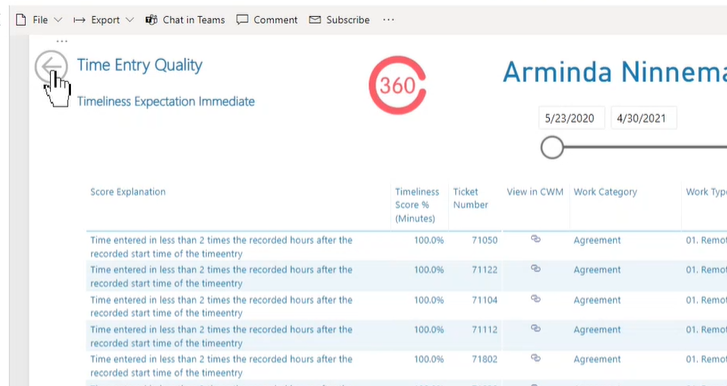Image resolution: width=727 pixels, height=386 pixels.
Task: Click the date slider track
Action: click(x=645, y=147)
